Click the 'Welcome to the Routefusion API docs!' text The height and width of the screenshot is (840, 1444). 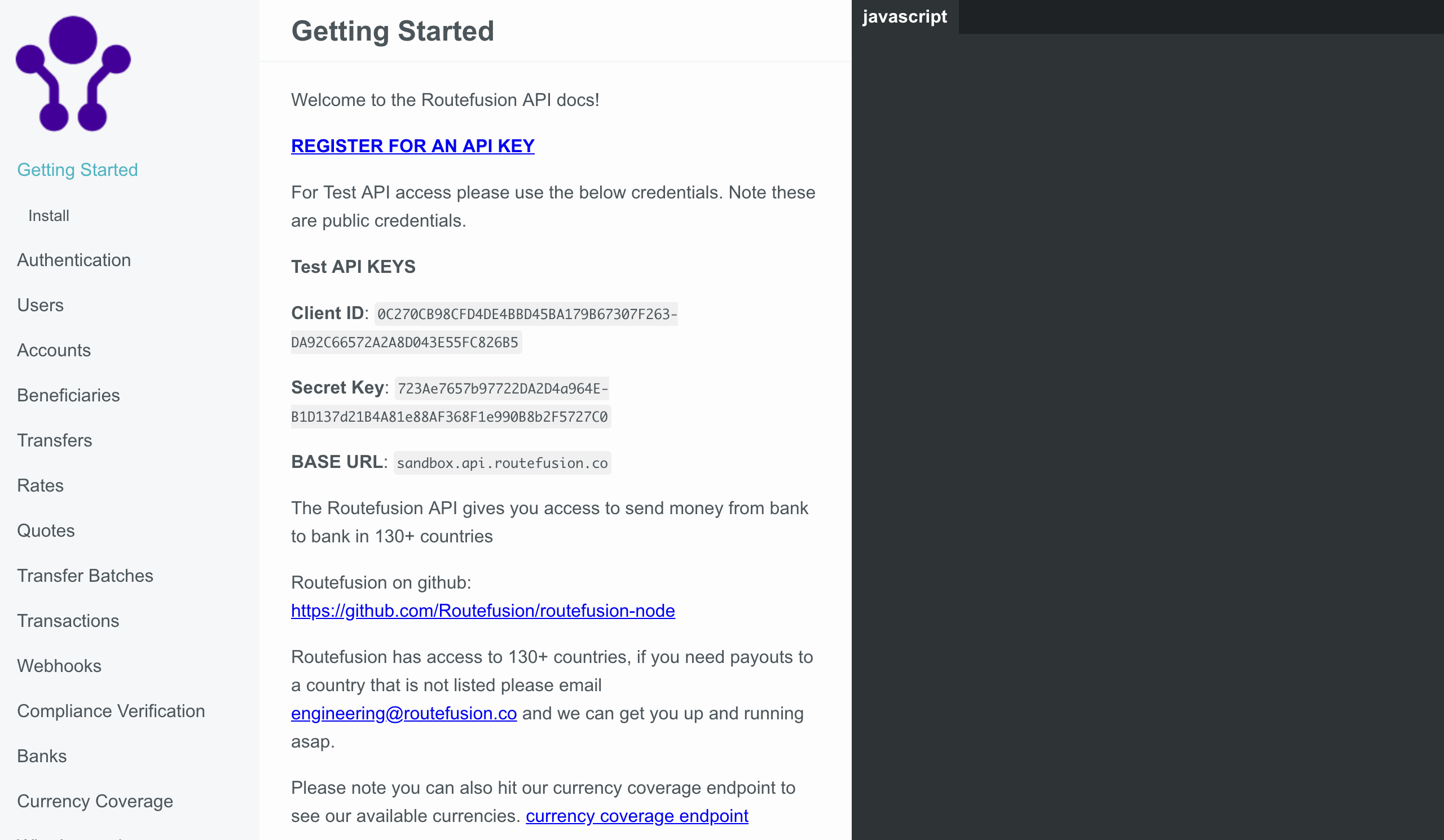pyautogui.click(x=445, y=100)
